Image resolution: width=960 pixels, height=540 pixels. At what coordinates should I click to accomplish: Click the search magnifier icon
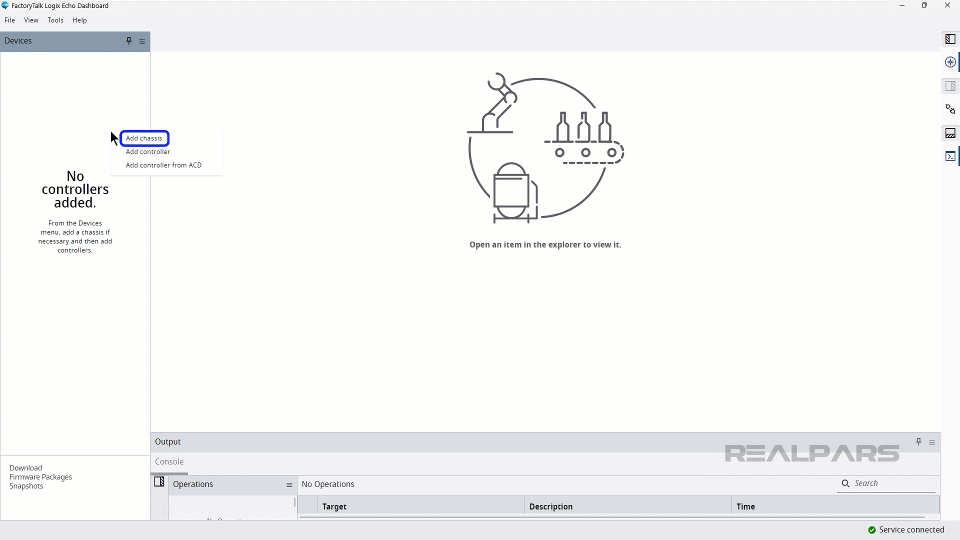tap(846, 484)
